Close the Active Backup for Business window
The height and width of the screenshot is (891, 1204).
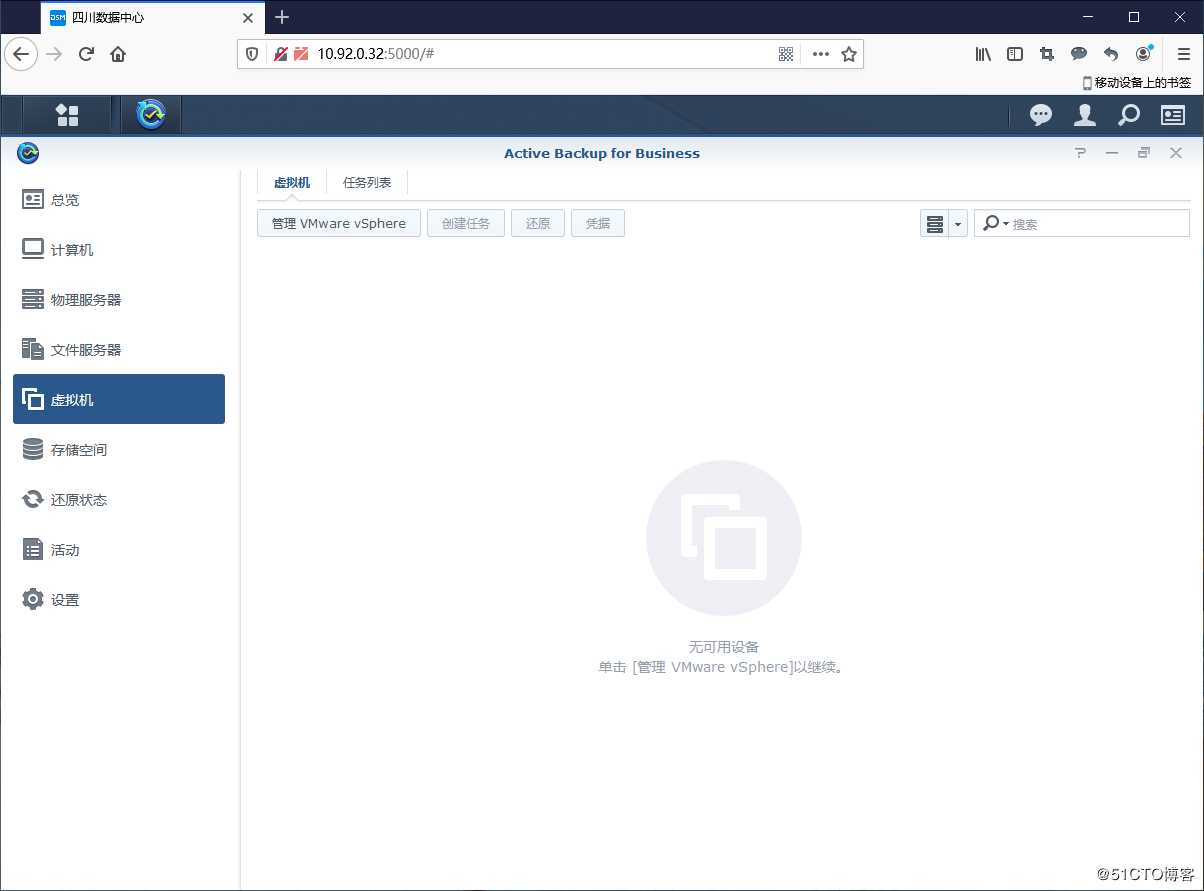coord(1176,153)
